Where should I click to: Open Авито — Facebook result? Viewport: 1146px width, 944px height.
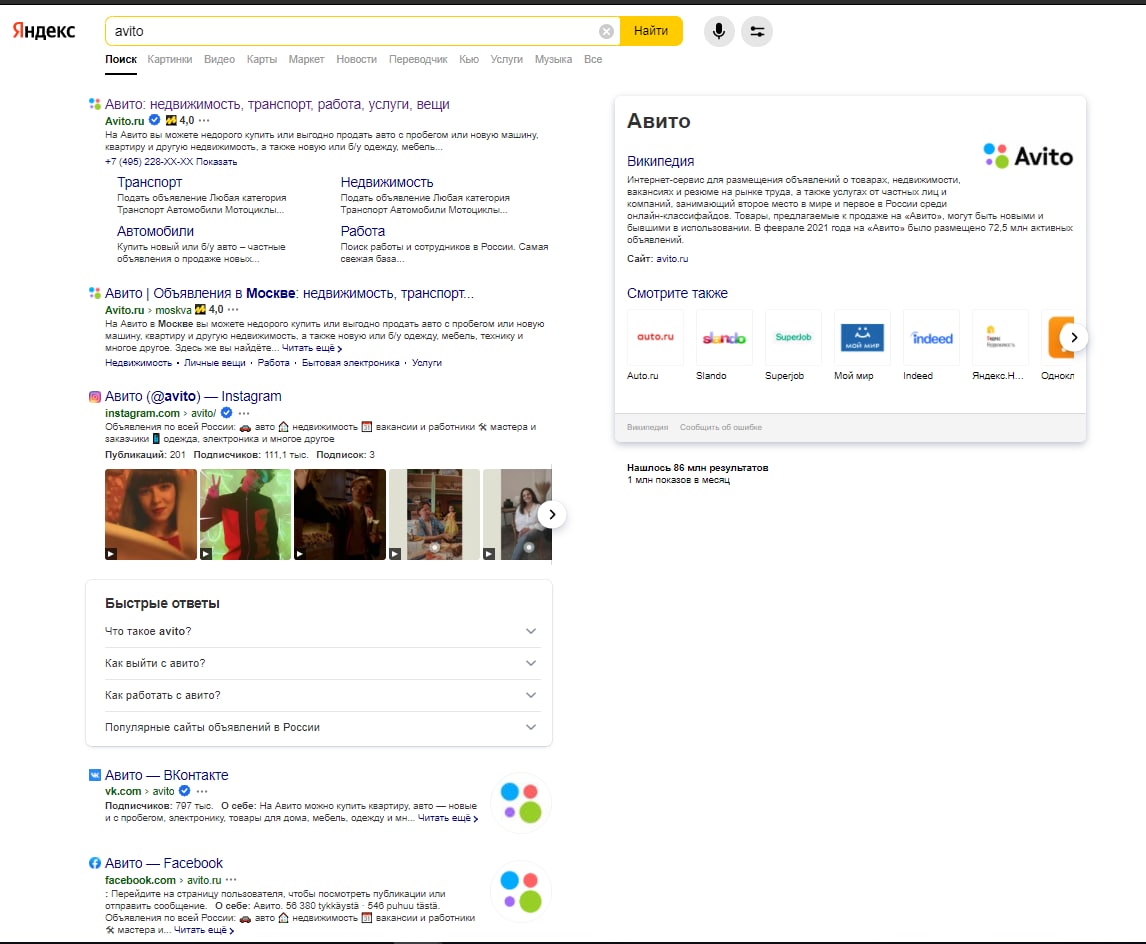(x=164, y=863)
